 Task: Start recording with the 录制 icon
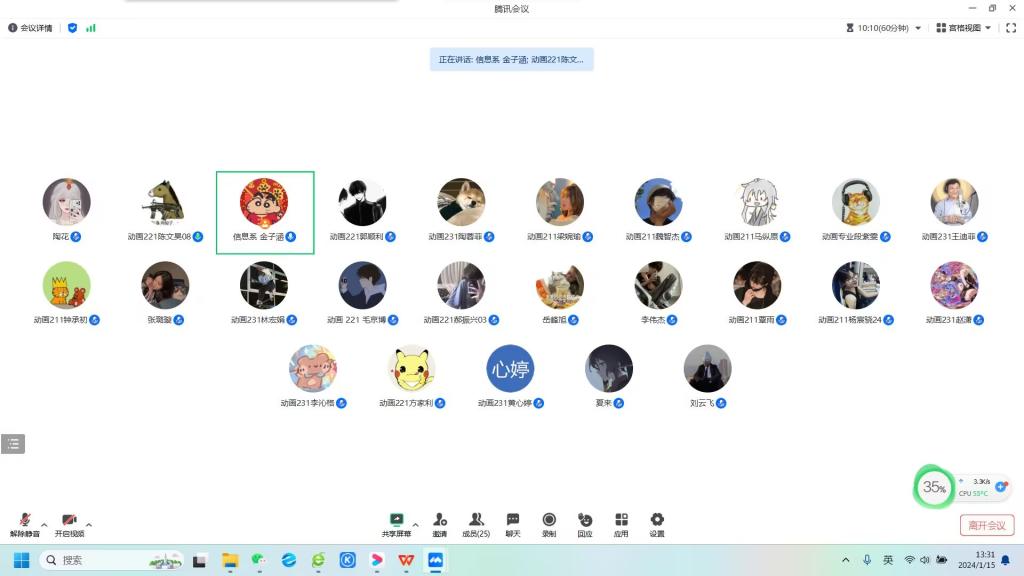click(549, 524)
